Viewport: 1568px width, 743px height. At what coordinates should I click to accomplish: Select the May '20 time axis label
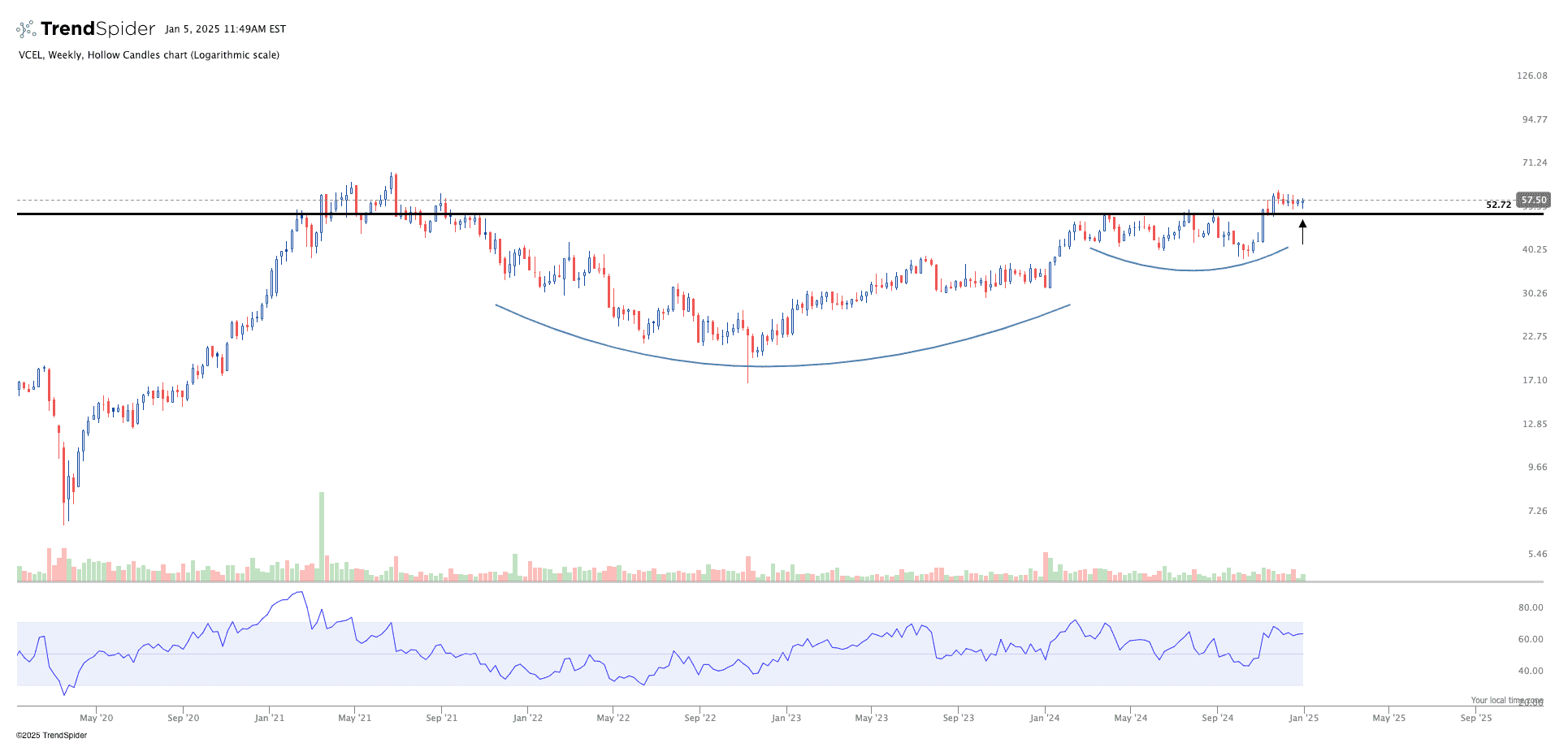pyautogui.click(x=96, y=718)
